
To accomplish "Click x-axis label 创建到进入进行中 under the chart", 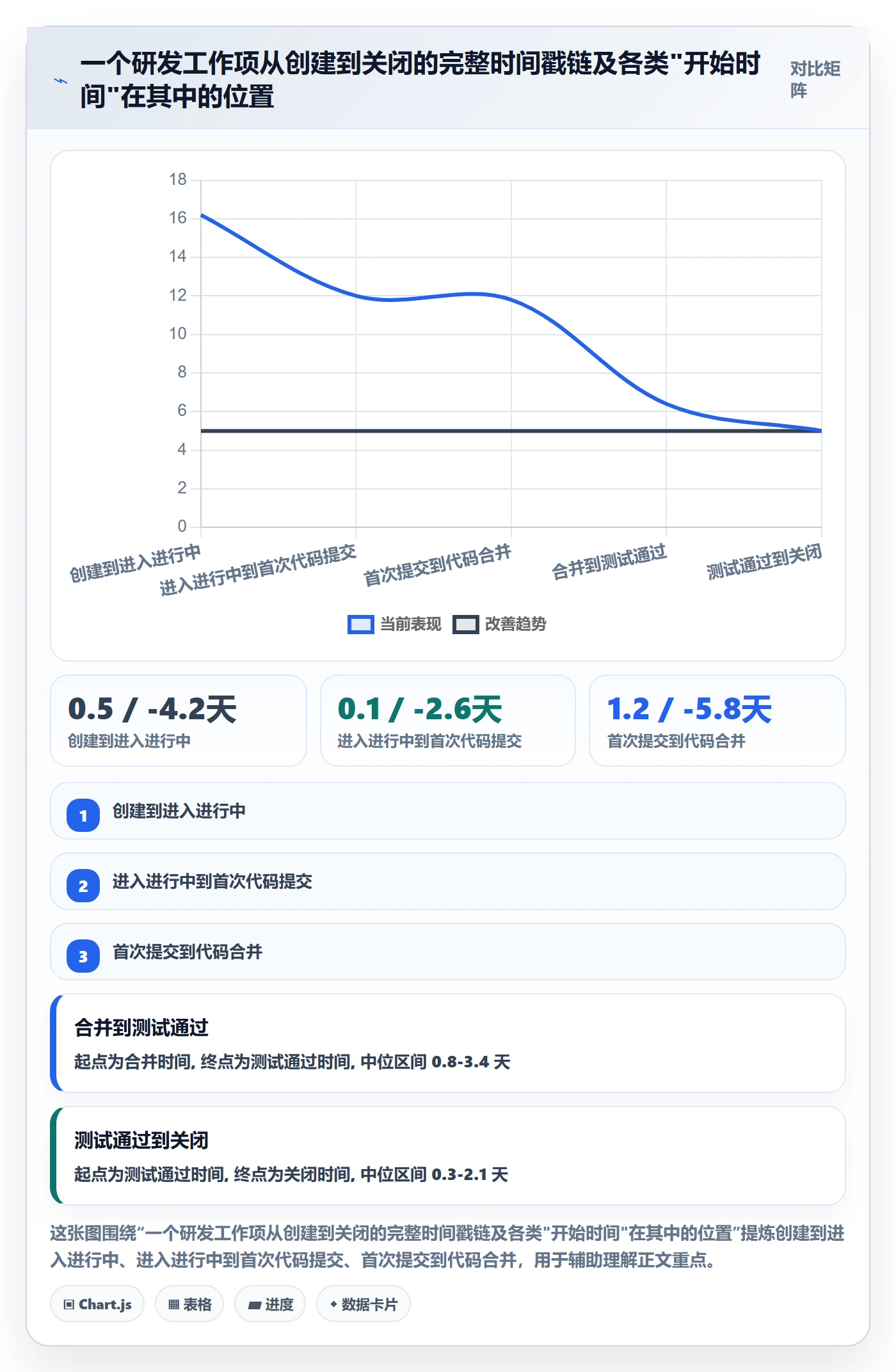I will [x=135, y=563].
